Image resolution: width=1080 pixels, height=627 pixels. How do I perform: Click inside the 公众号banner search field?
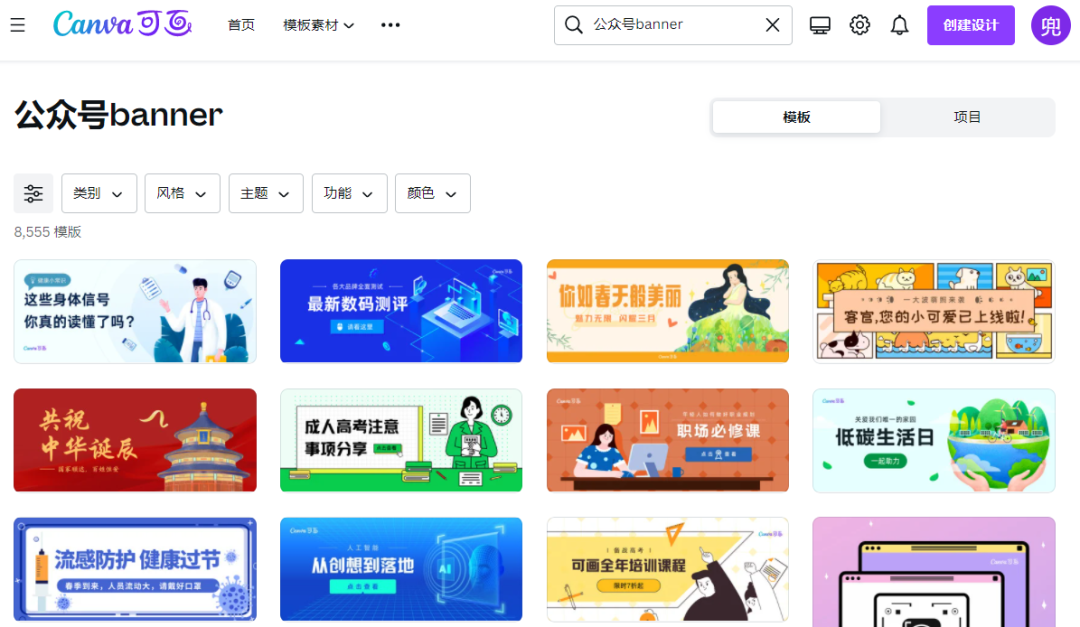[x=660, y=25]
